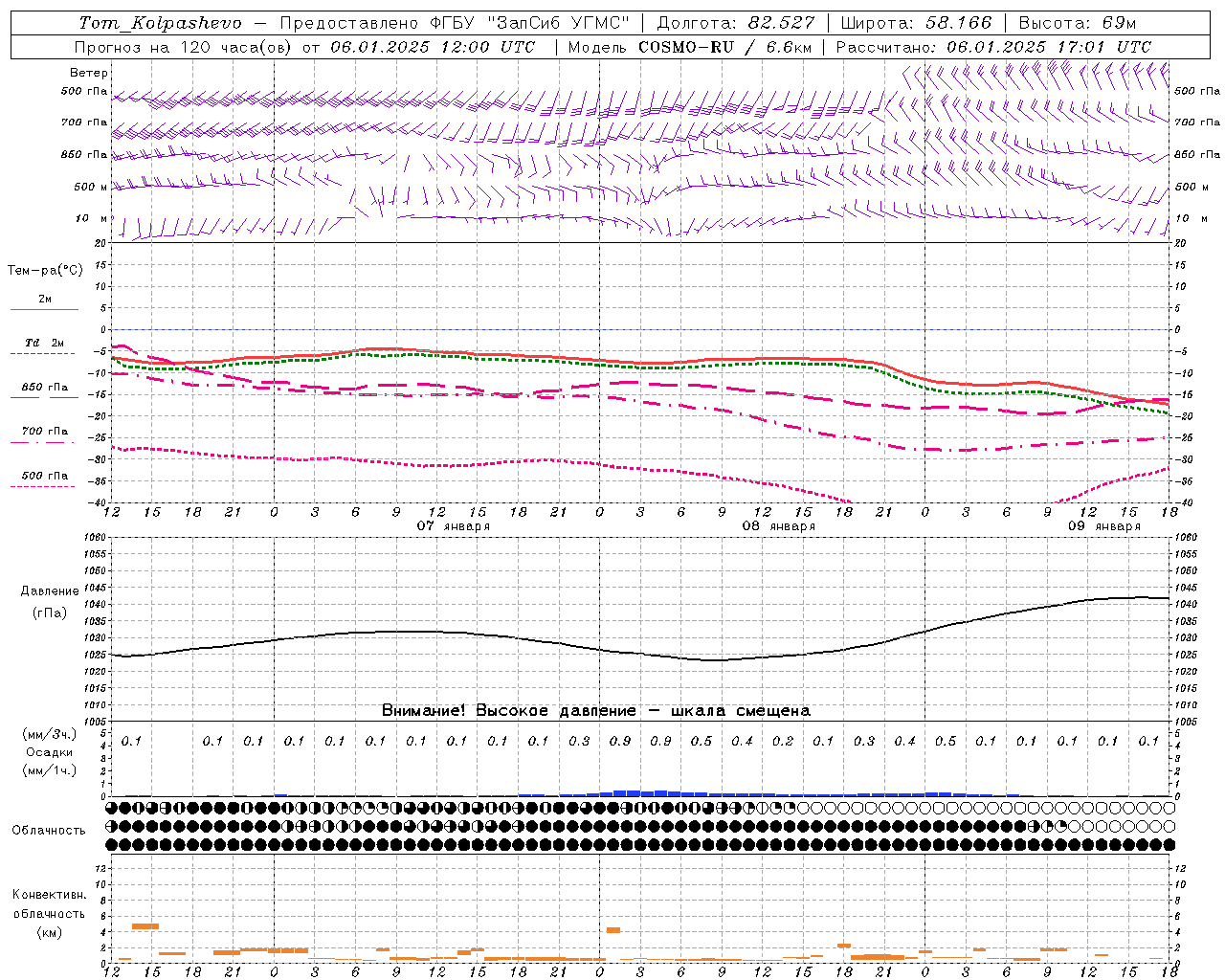Viewport: 1225px width, 980px height.
Task: Click the 08 января date label
Action: click(x=778, y=525)
